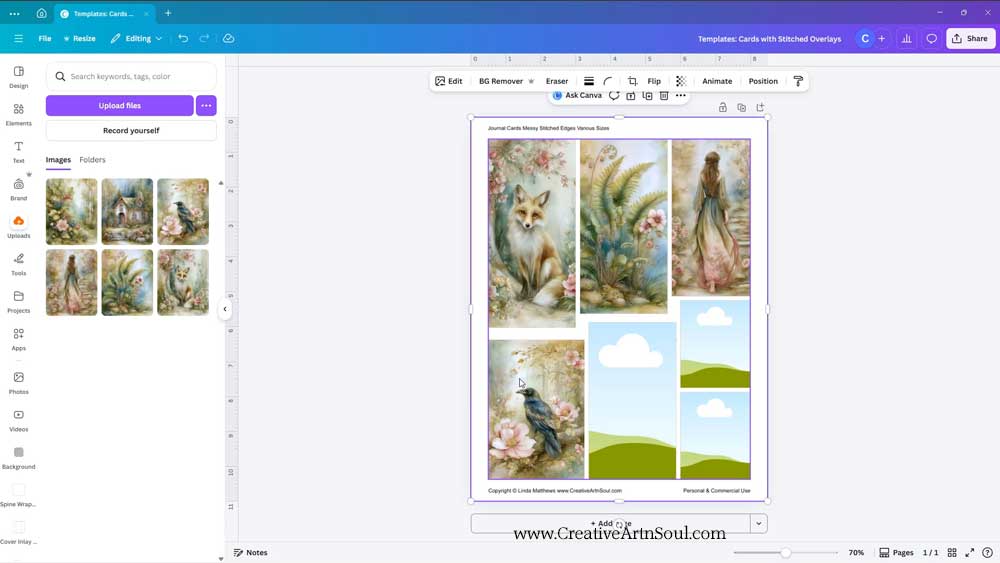Click Flip in toolbar
The height and width of the screenshot is (563, 1000).
pos(654,81)
